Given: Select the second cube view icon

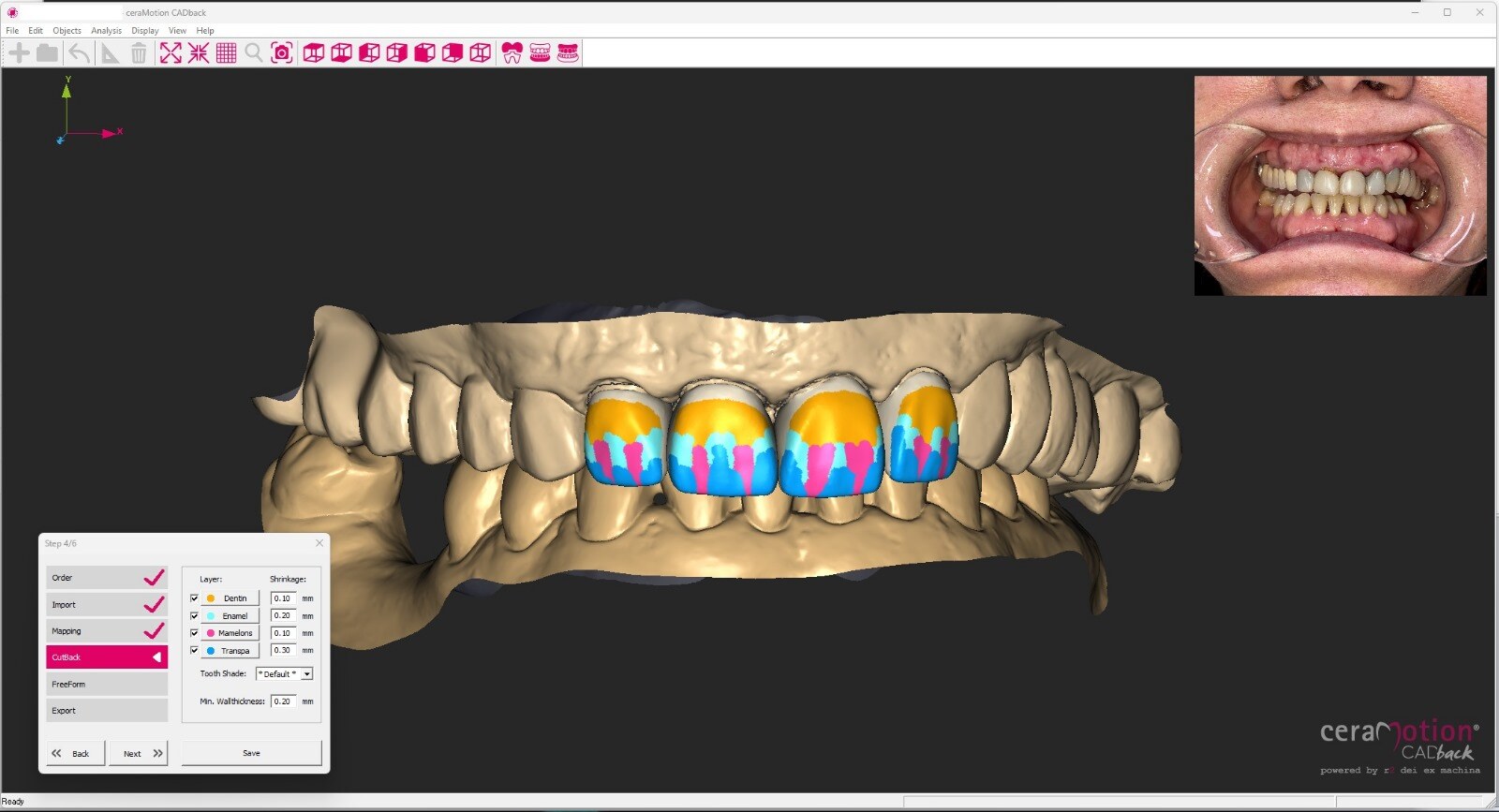Looking at the screenshot, I should click(342, 53).
